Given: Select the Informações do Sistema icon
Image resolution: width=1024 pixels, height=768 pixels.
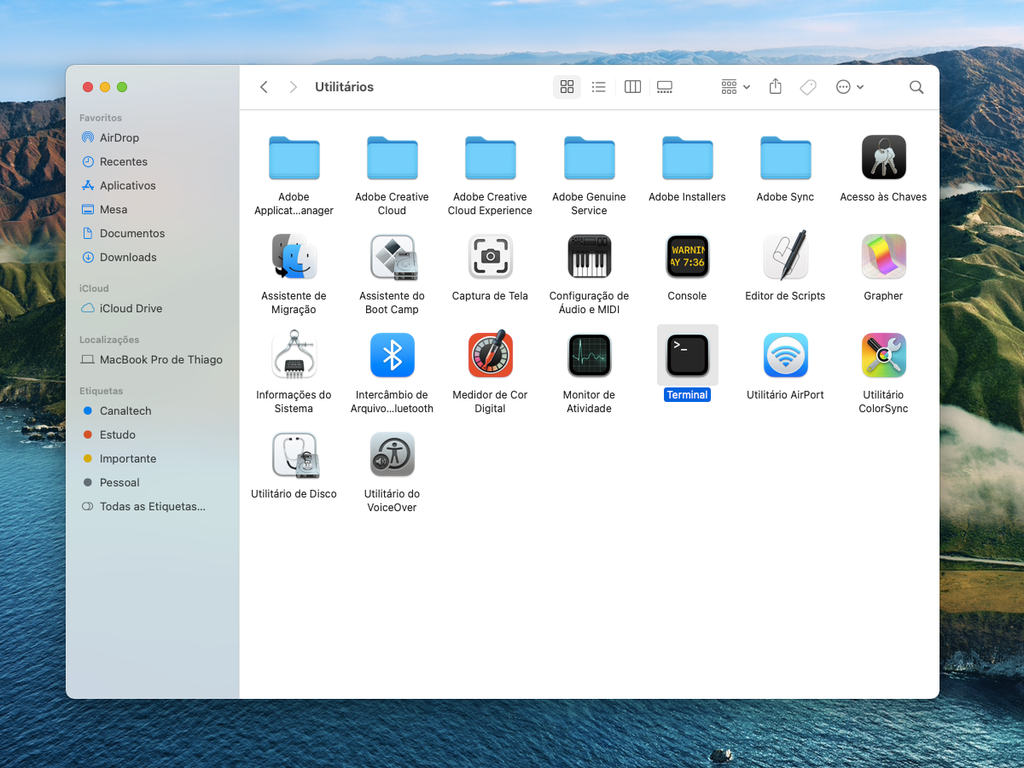Looking at the screenshot, I should coord(294,355).
